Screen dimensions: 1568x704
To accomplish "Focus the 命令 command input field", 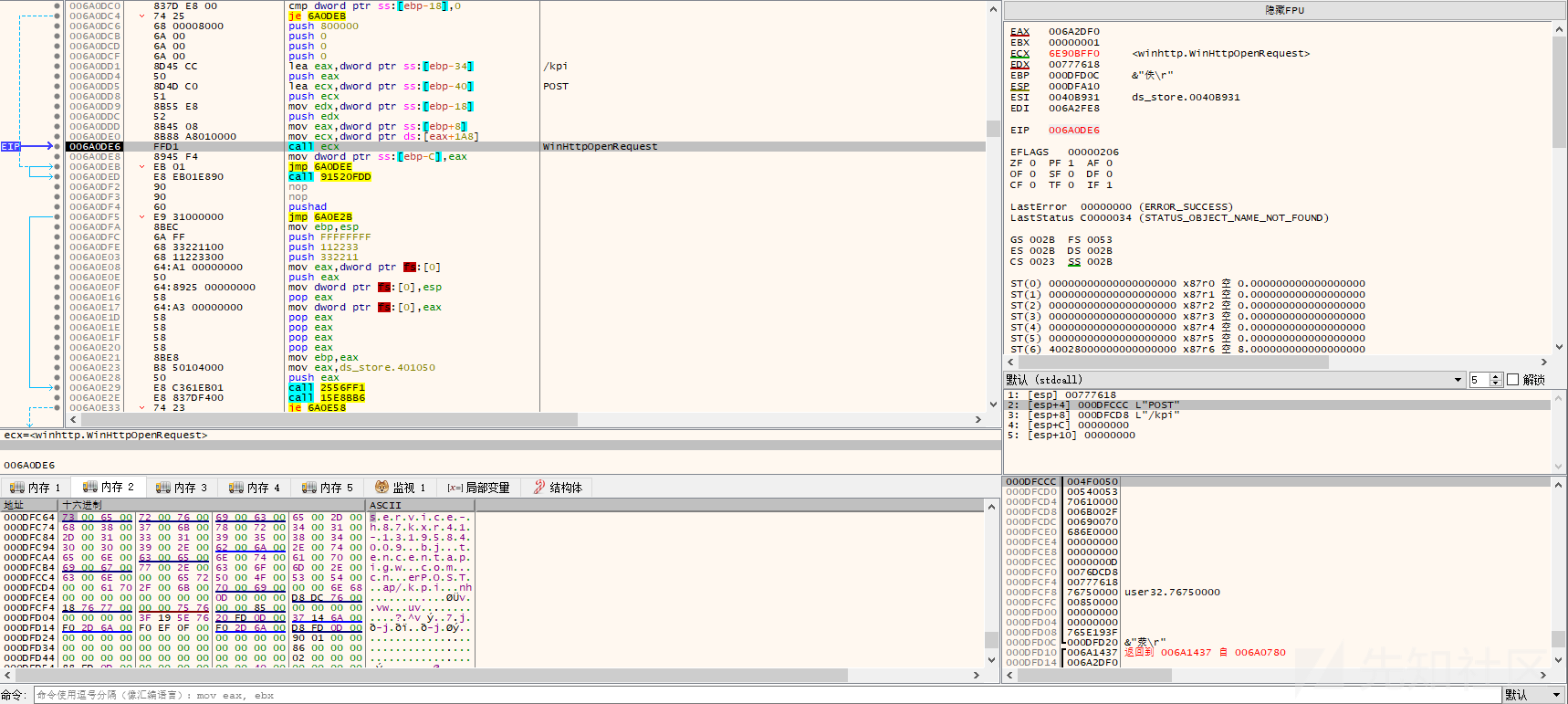I will point(767,695).
